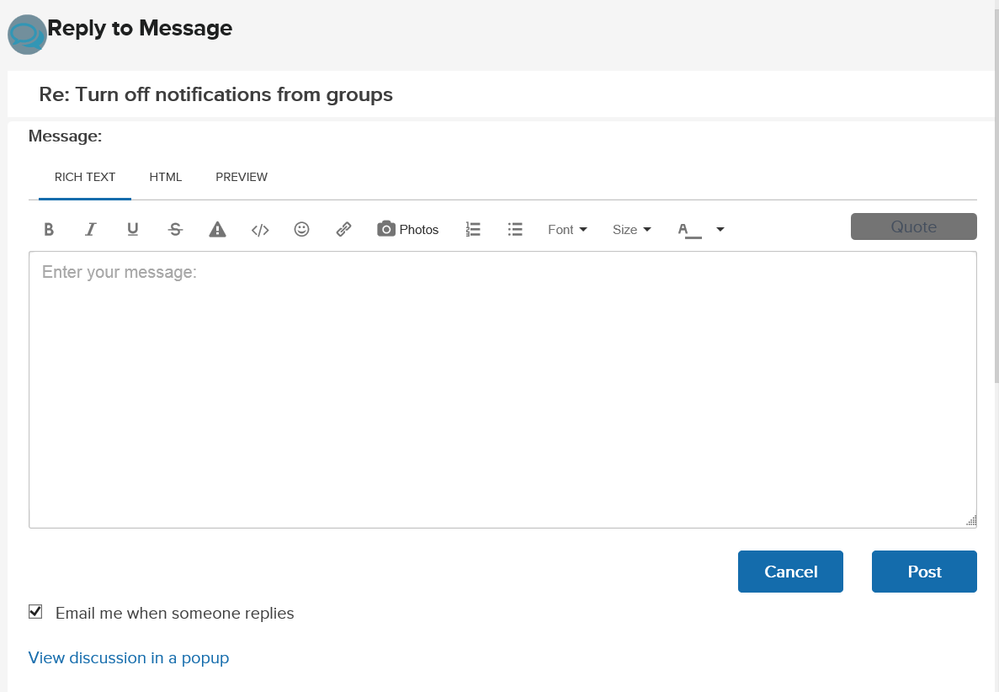Toggle italic formatting

[90, 229]
